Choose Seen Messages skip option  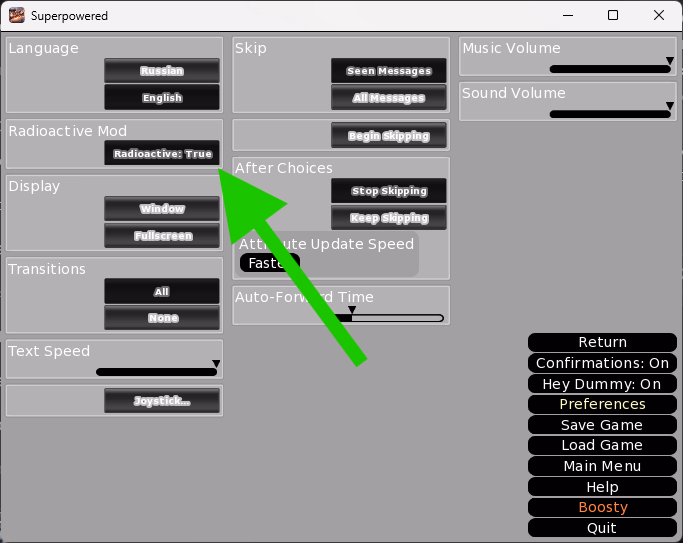tap(389, 71)
